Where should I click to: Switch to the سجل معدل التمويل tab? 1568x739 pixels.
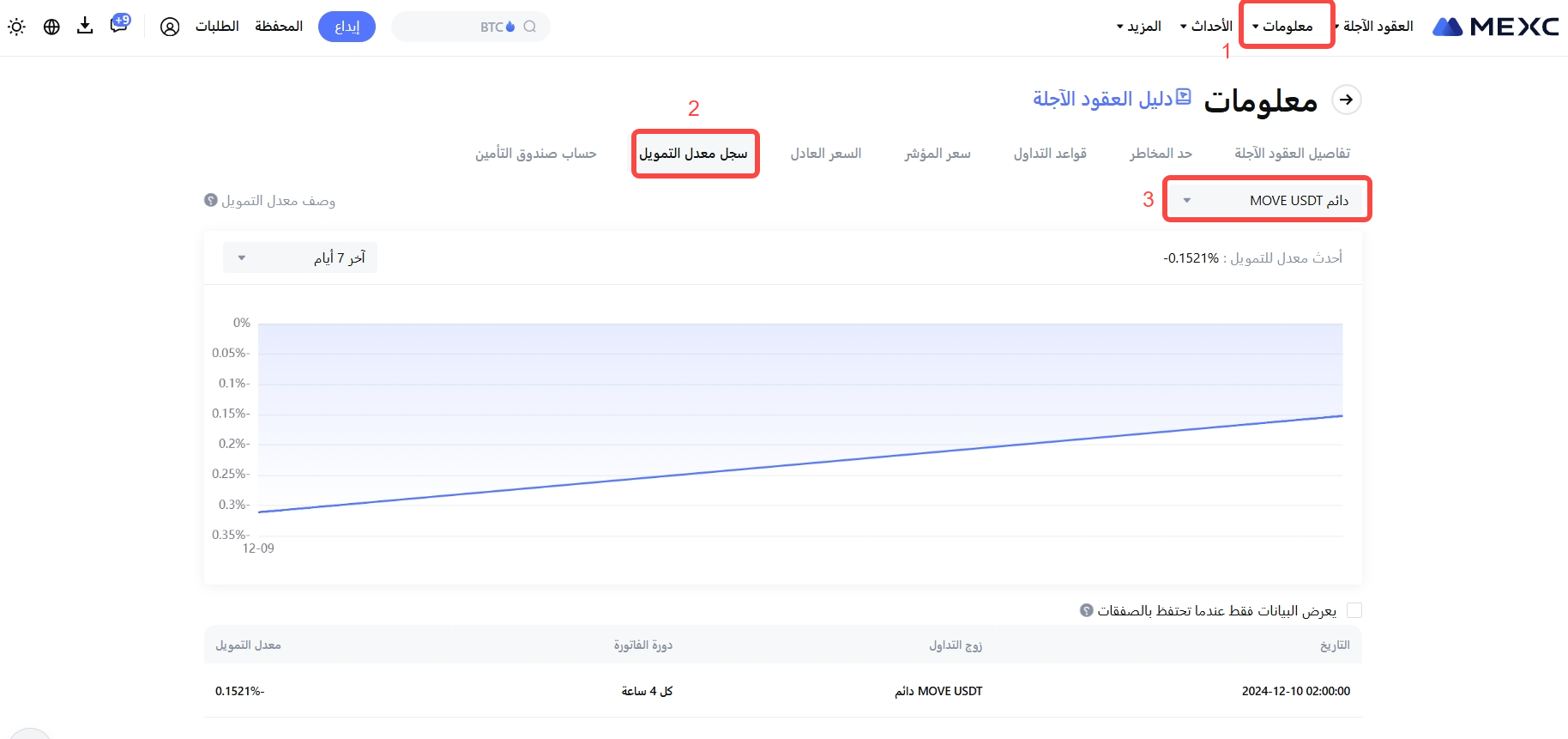coord(694,153)
